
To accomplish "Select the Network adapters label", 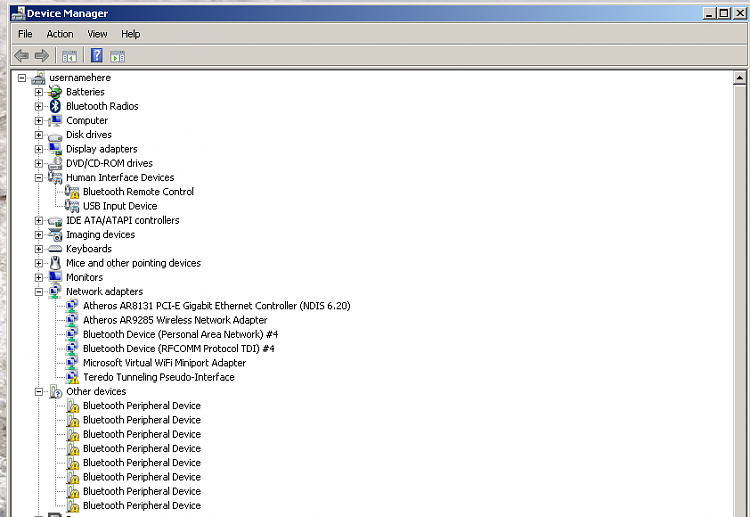I will coord(104,292).
